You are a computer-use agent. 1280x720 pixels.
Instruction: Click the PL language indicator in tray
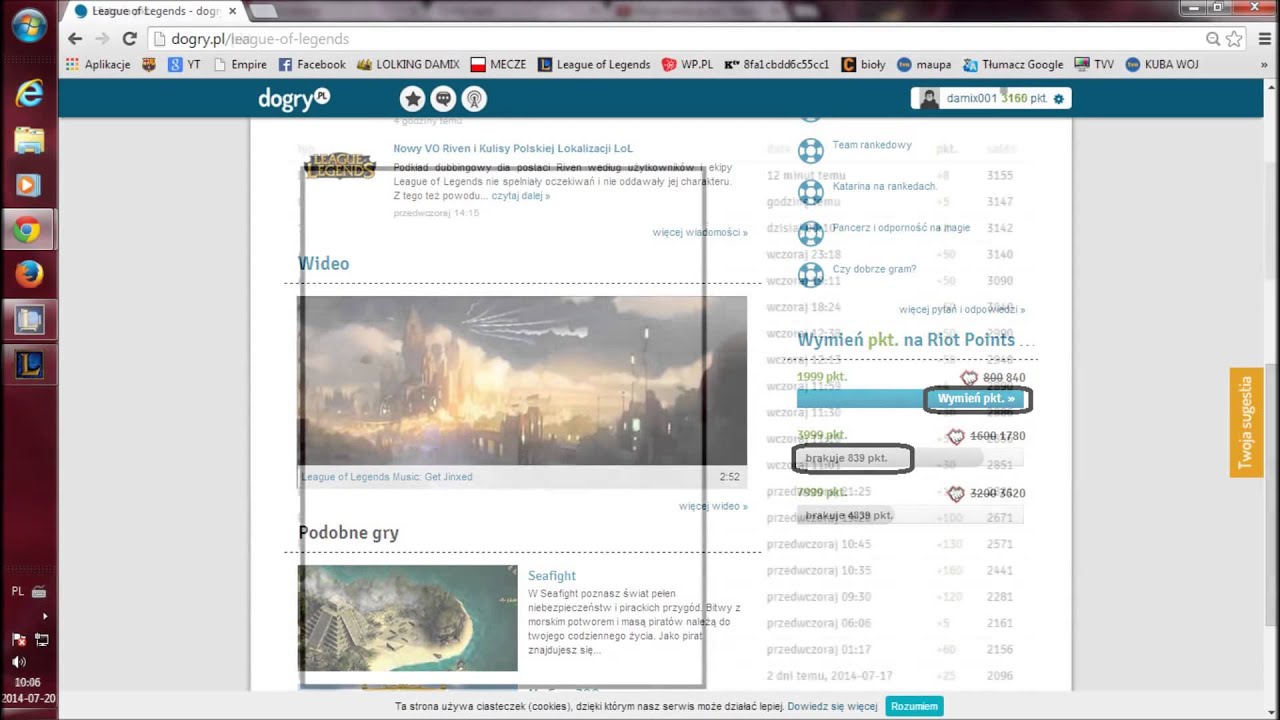(x=18, y=591)
